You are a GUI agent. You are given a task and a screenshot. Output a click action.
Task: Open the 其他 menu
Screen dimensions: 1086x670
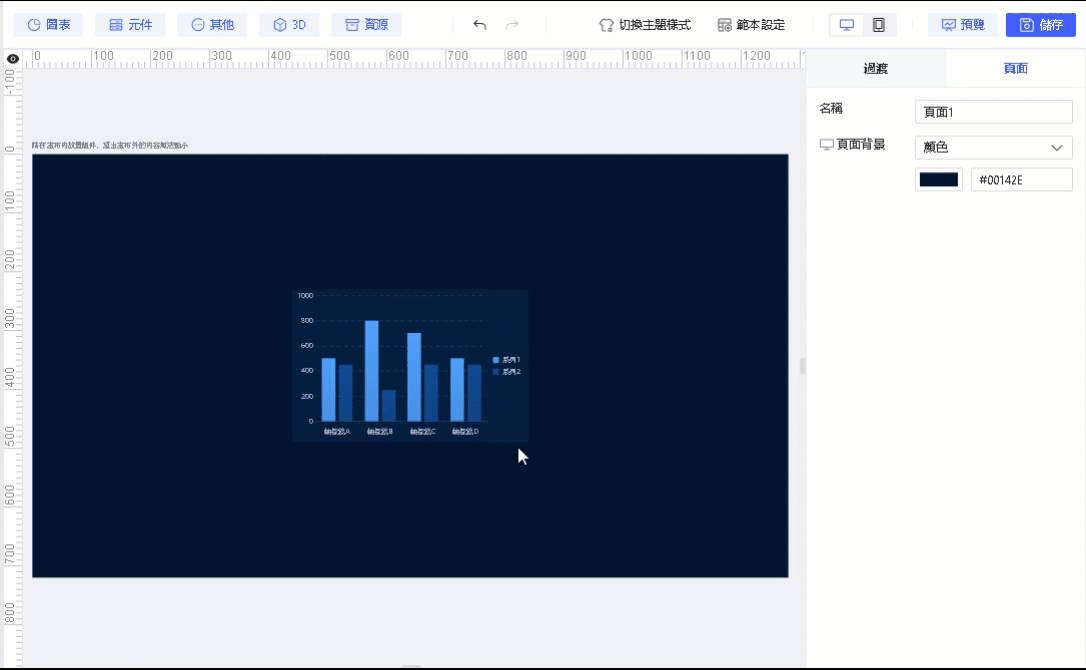(212, 25)
